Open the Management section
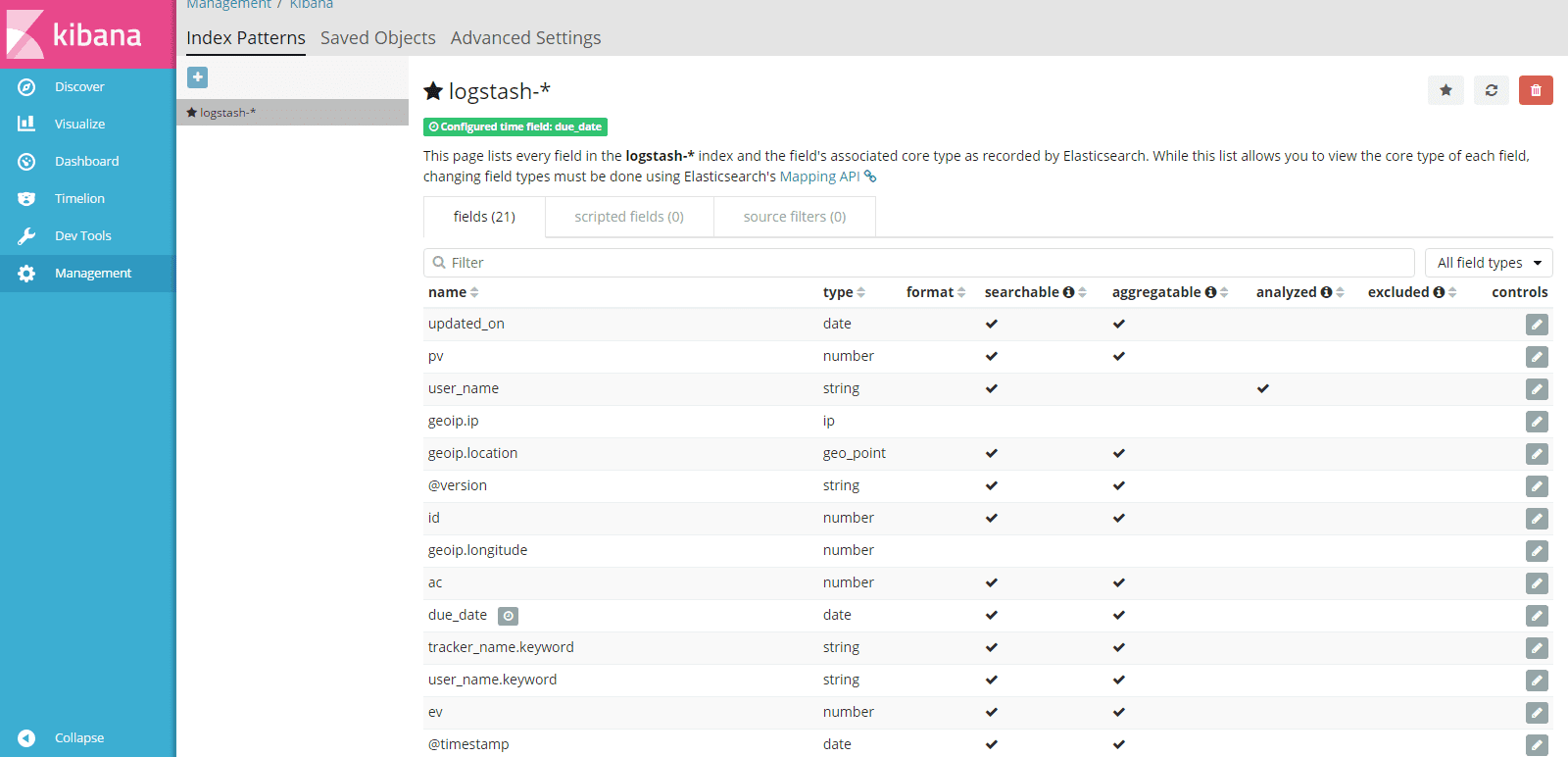 (x=87, y=273)
